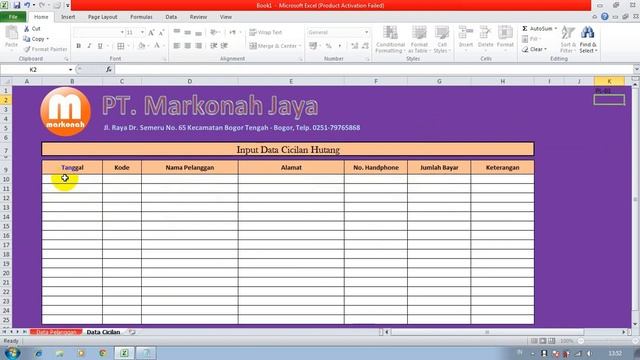The height and width of the screenshot is (360, 640).
Task: Click the Orientation text rotation icon
Action: tap(214, 32)
